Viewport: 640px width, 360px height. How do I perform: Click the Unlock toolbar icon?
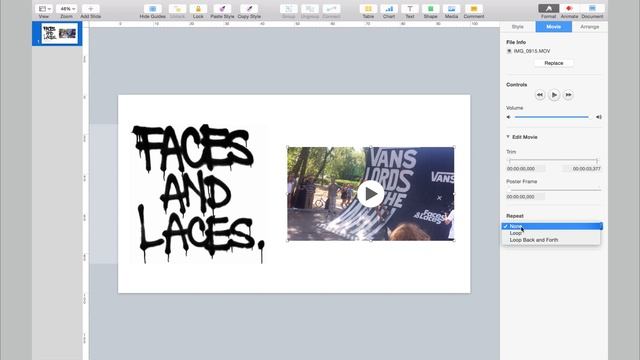[178, 9]
